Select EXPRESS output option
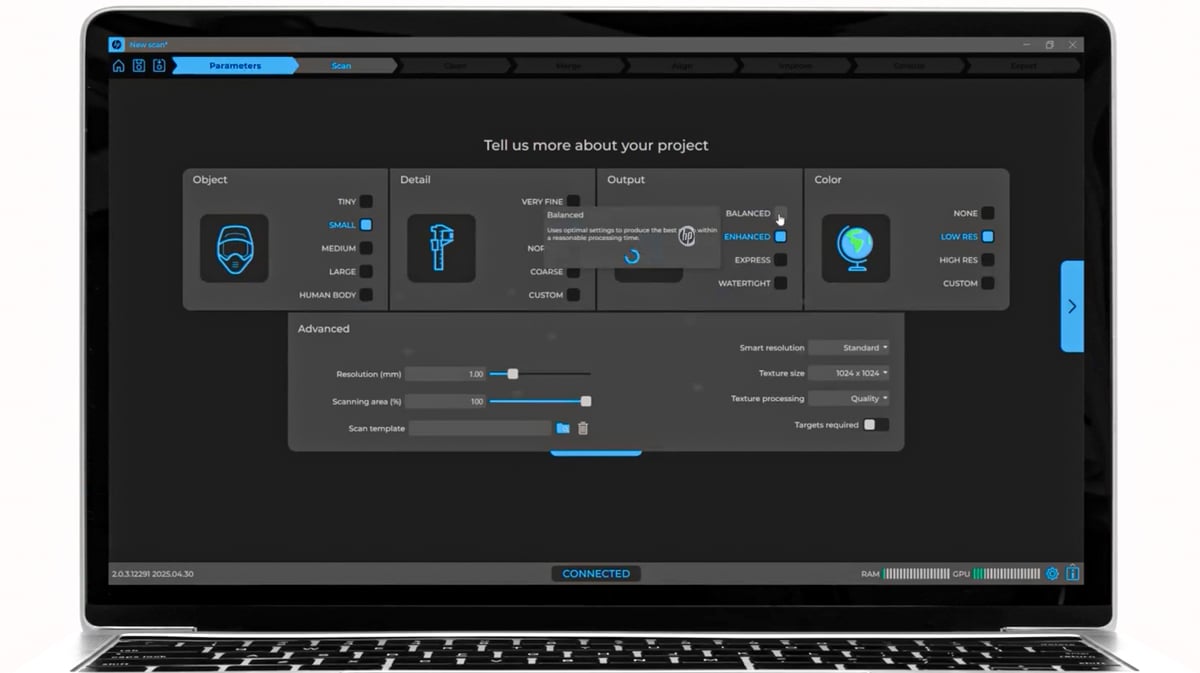 tap(781, 260)
